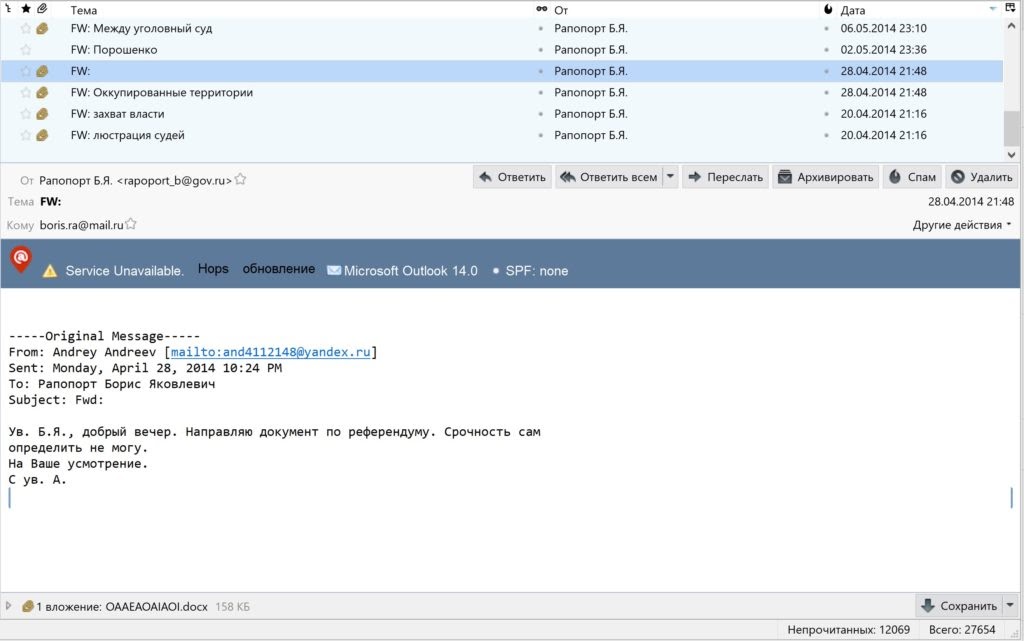Open the 'Другие действия' dropdown
The width and height of the screenshot is (1024, 641).
[962, 225]
